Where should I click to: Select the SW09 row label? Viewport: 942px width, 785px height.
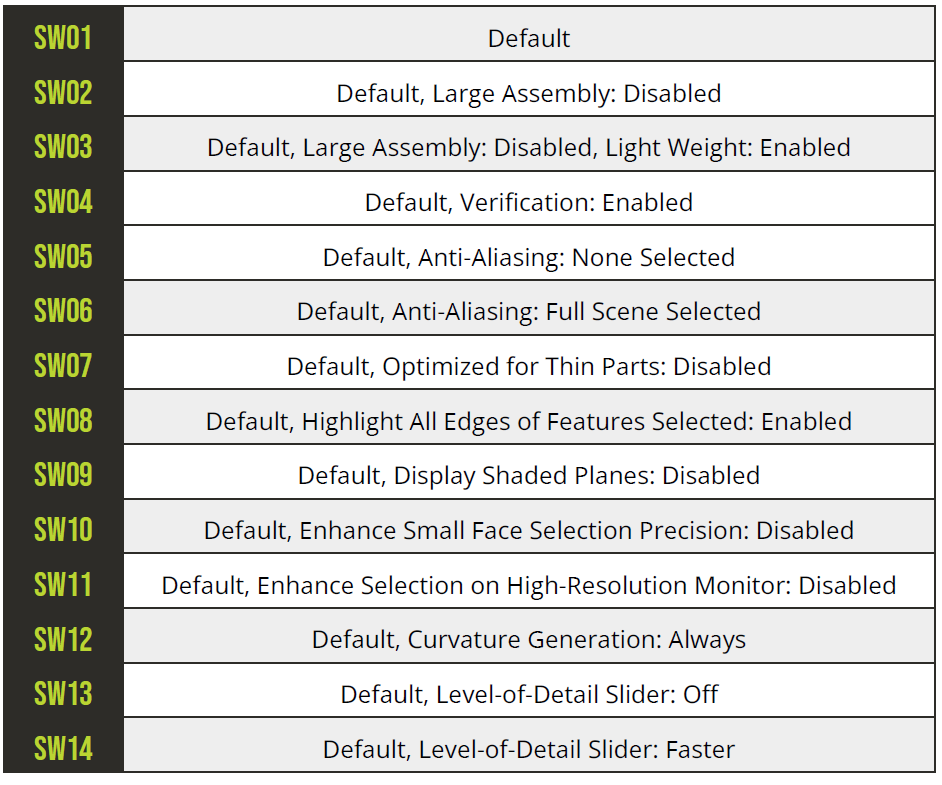coord(63,475)
